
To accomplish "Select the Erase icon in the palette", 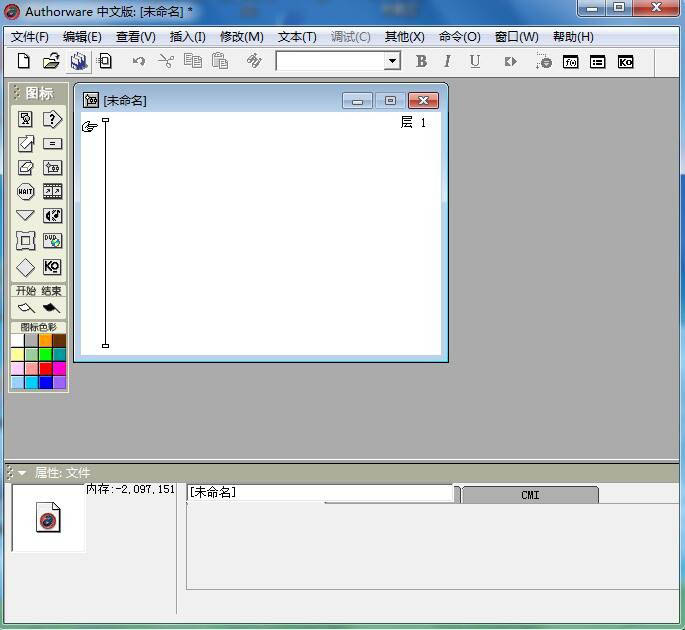I will 26,168.
